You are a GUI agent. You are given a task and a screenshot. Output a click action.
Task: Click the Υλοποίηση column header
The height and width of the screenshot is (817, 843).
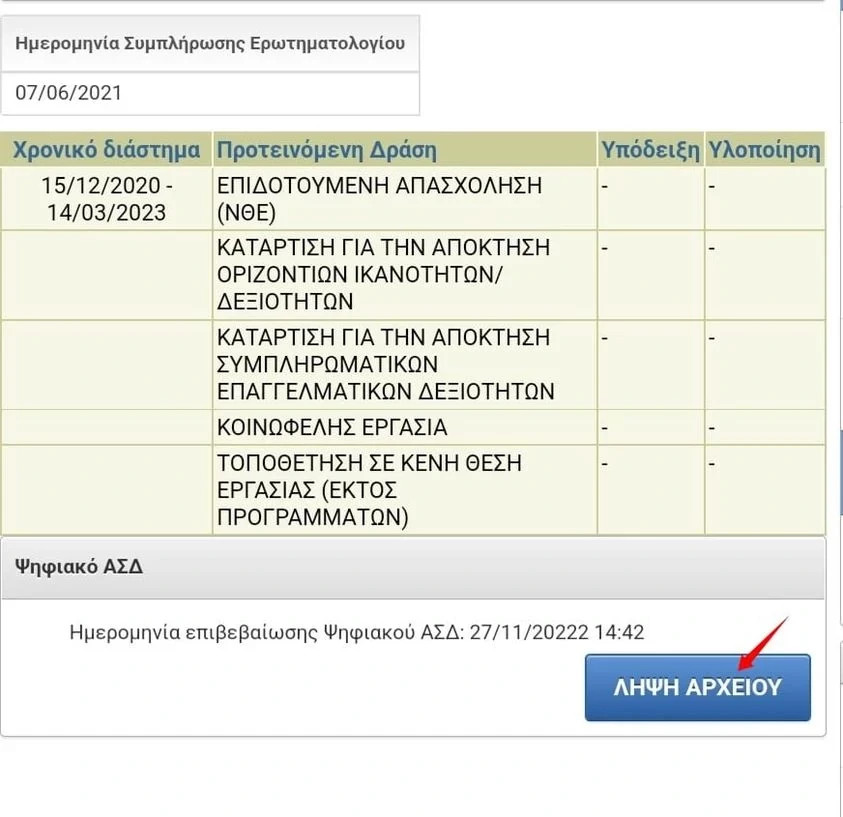click(764, 151)
